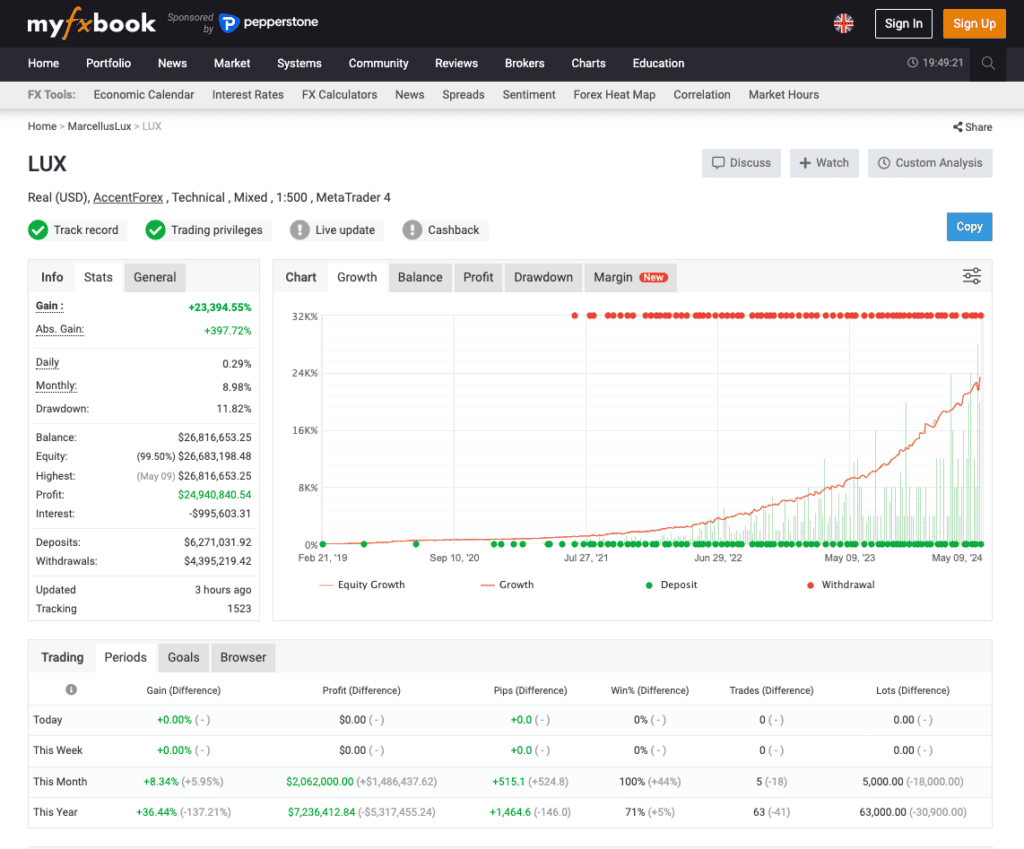Switch to the Goals tab

coord(183,657)
